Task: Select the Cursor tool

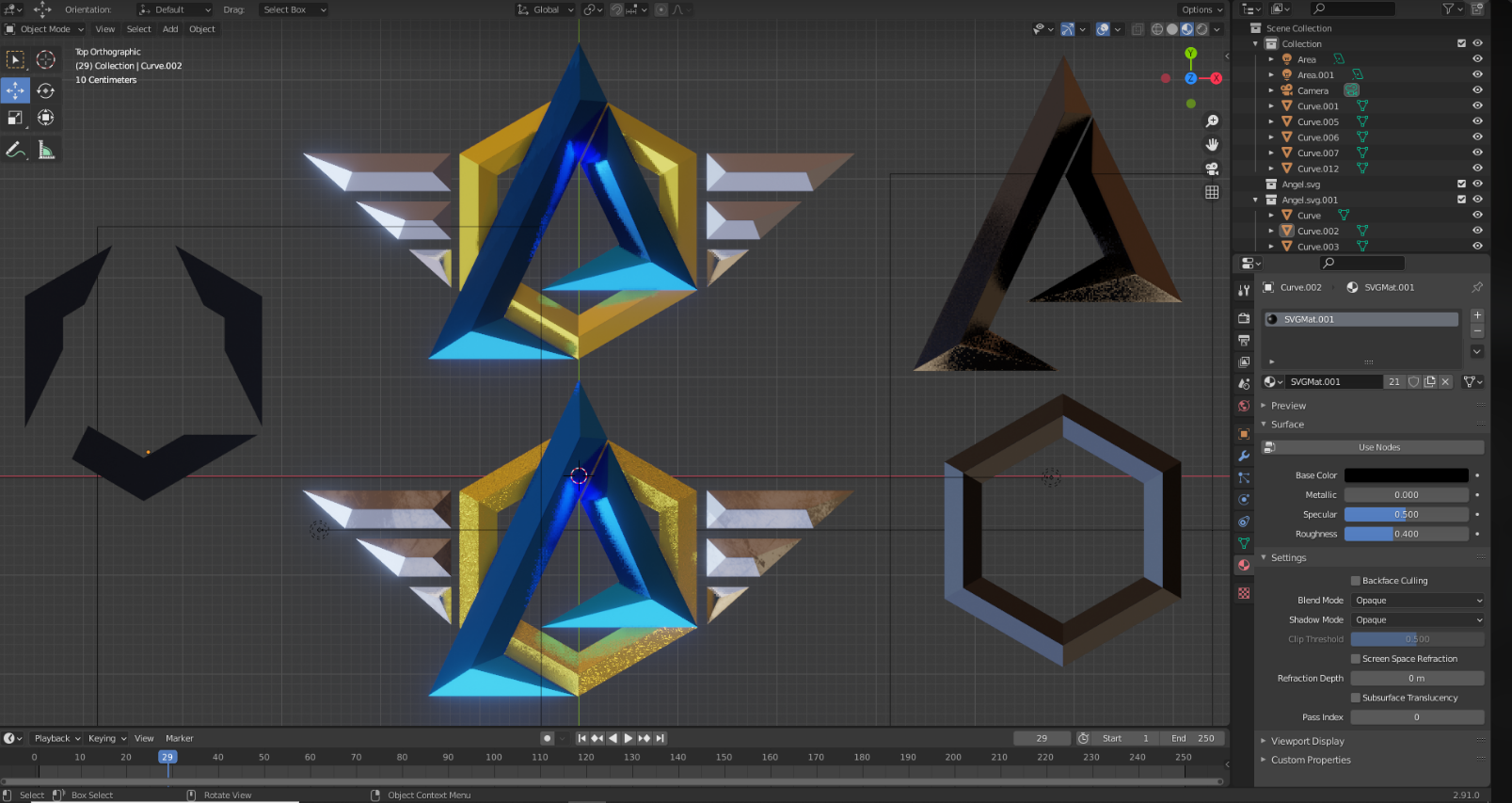Action: (45, 59)
